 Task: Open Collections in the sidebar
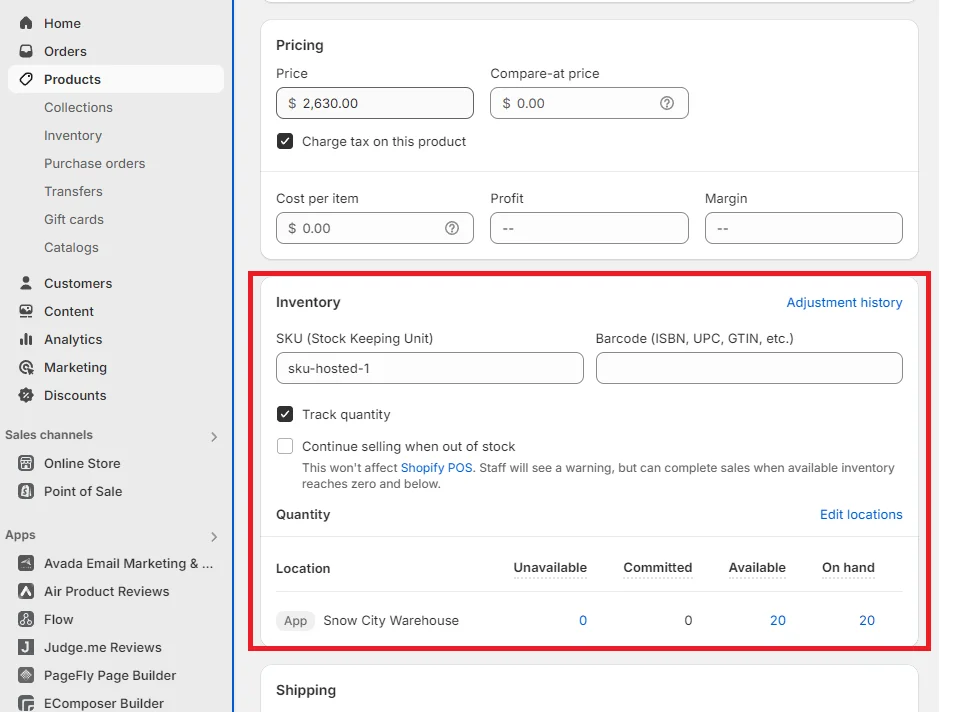point(78,108)
